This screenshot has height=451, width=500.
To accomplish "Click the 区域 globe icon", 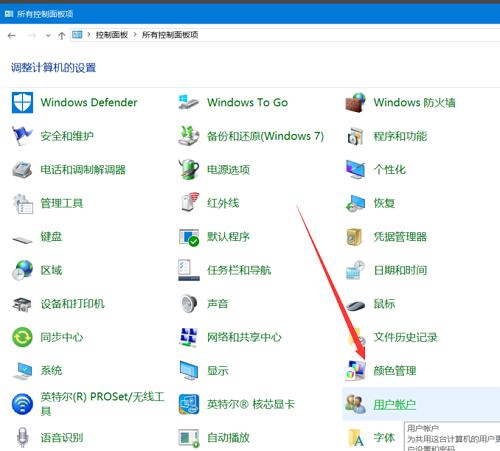I will [22, 270].
